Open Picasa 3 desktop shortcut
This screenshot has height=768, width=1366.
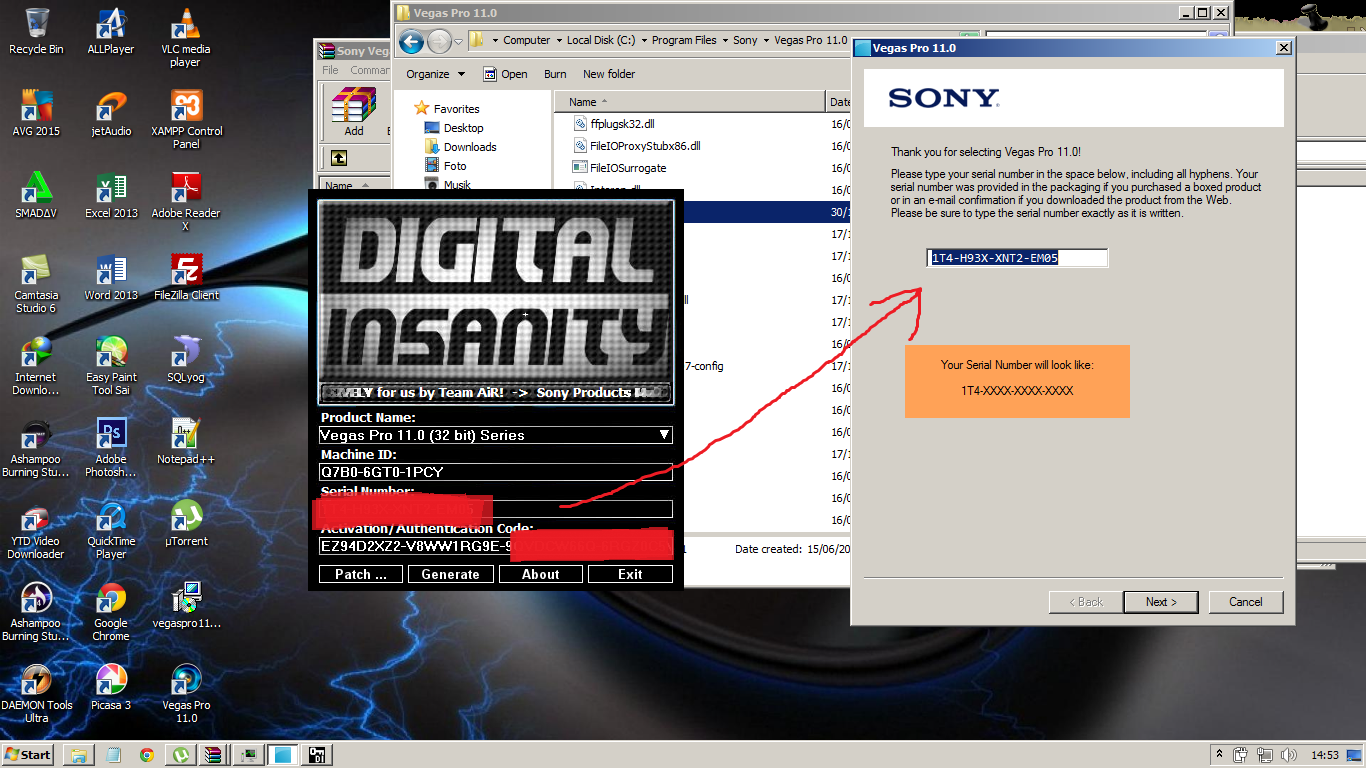[x=111, y=687]
